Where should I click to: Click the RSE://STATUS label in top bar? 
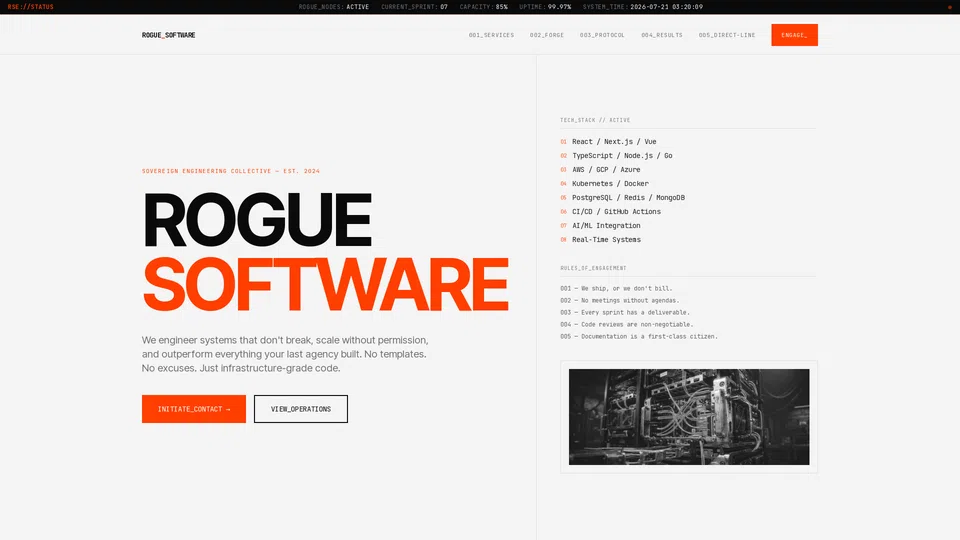(31, 7)
